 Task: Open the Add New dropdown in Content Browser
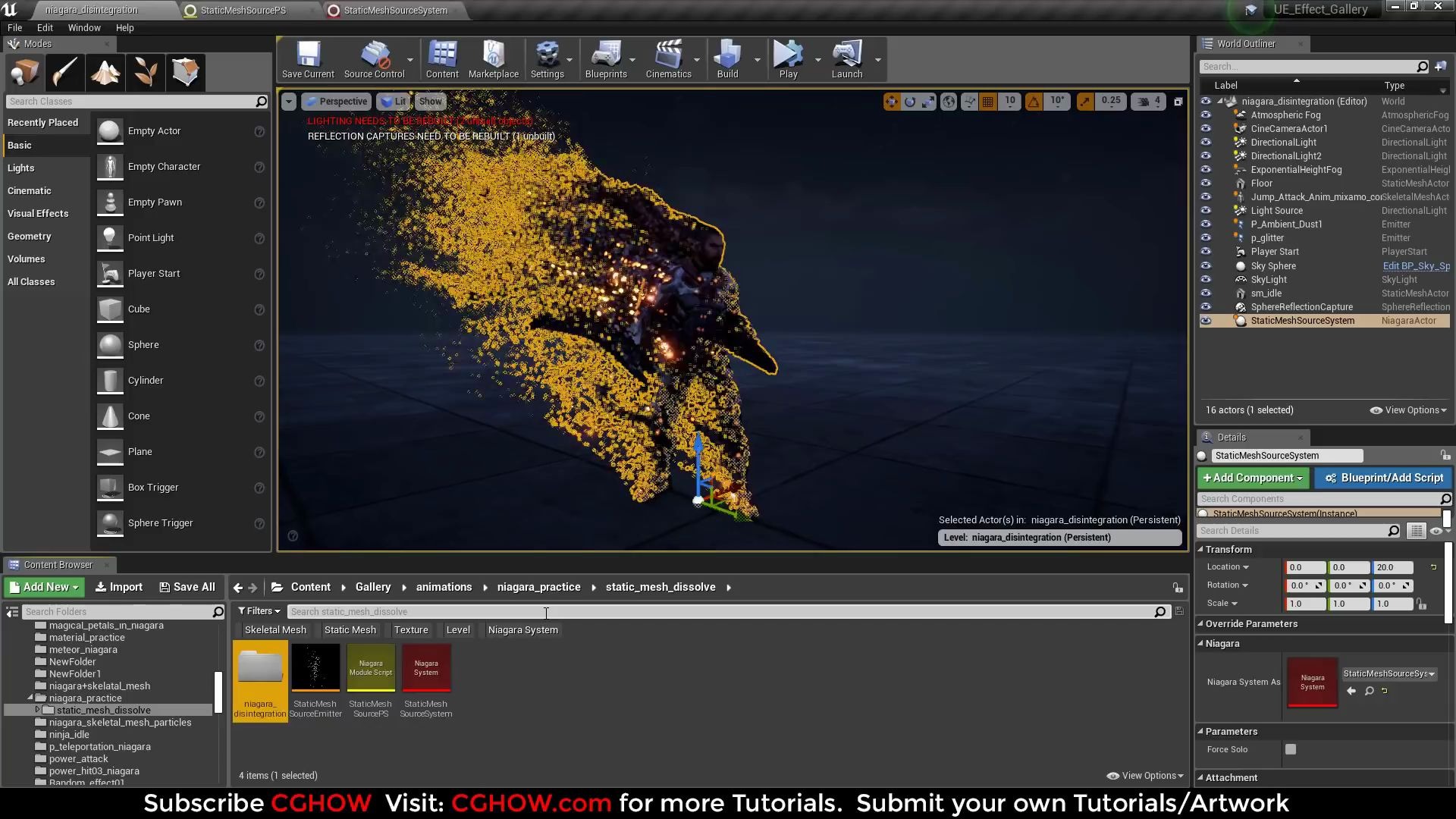[43, 586]
